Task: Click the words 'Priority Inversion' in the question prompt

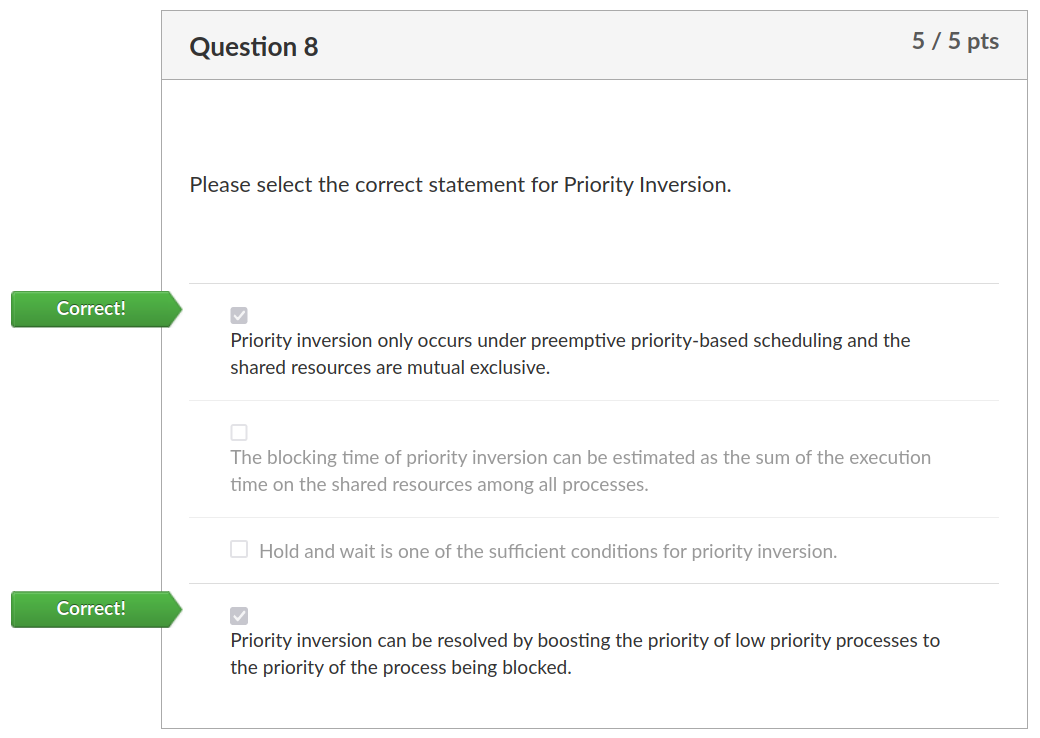Action: [x=645, y=185]
